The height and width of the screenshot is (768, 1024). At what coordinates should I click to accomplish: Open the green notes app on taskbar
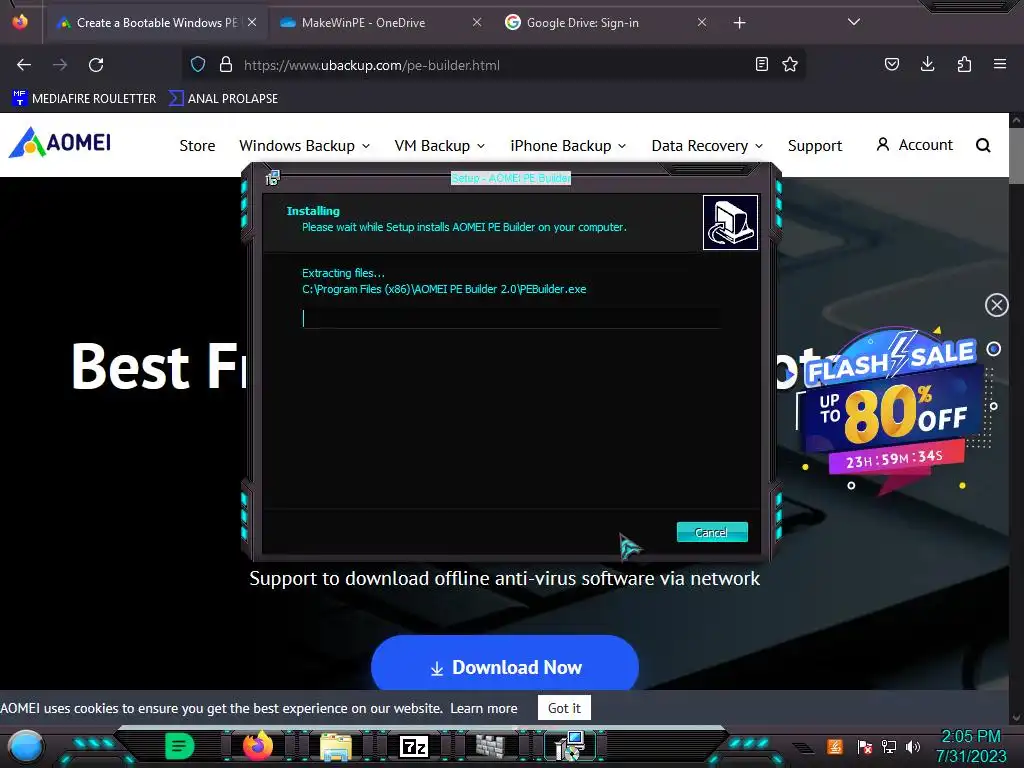[180, 746]
